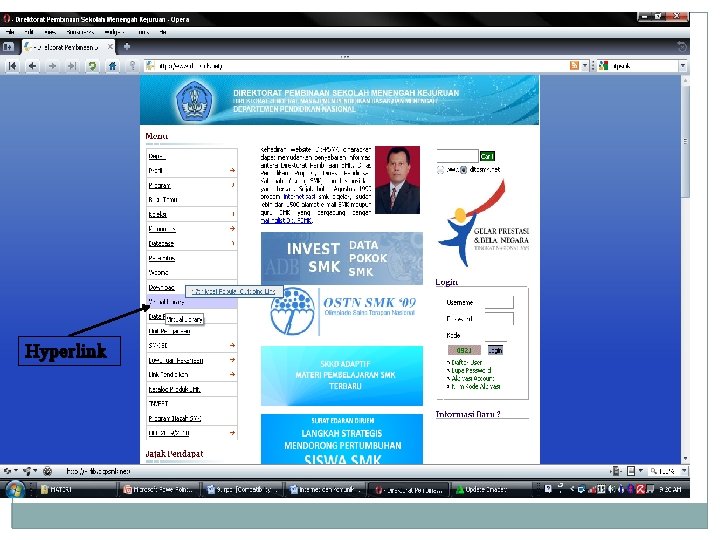
Task: Click the Link Pendidikan menu item
Action: point(169,374)
